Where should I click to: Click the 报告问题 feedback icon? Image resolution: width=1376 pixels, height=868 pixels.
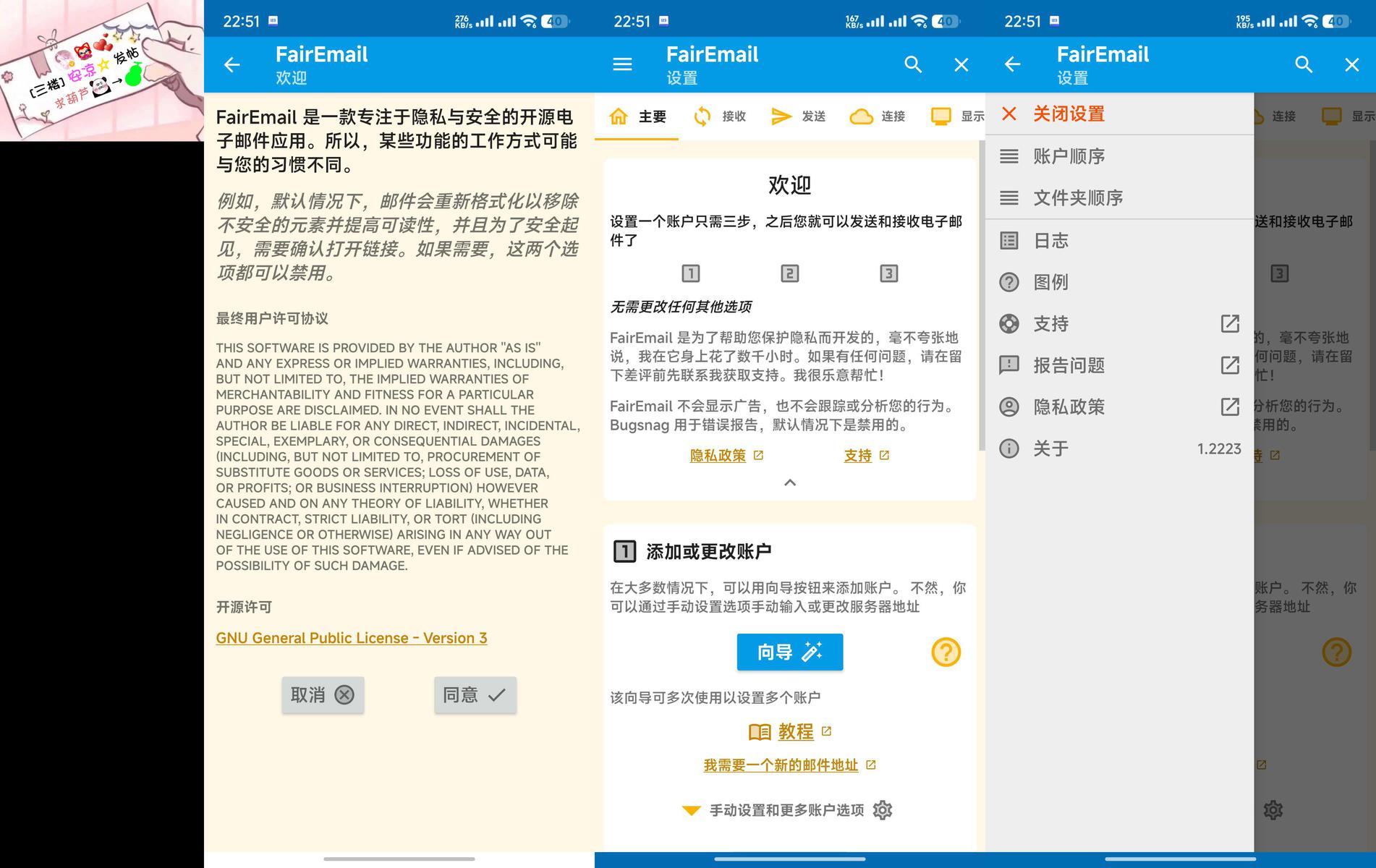pos(1009,365)
